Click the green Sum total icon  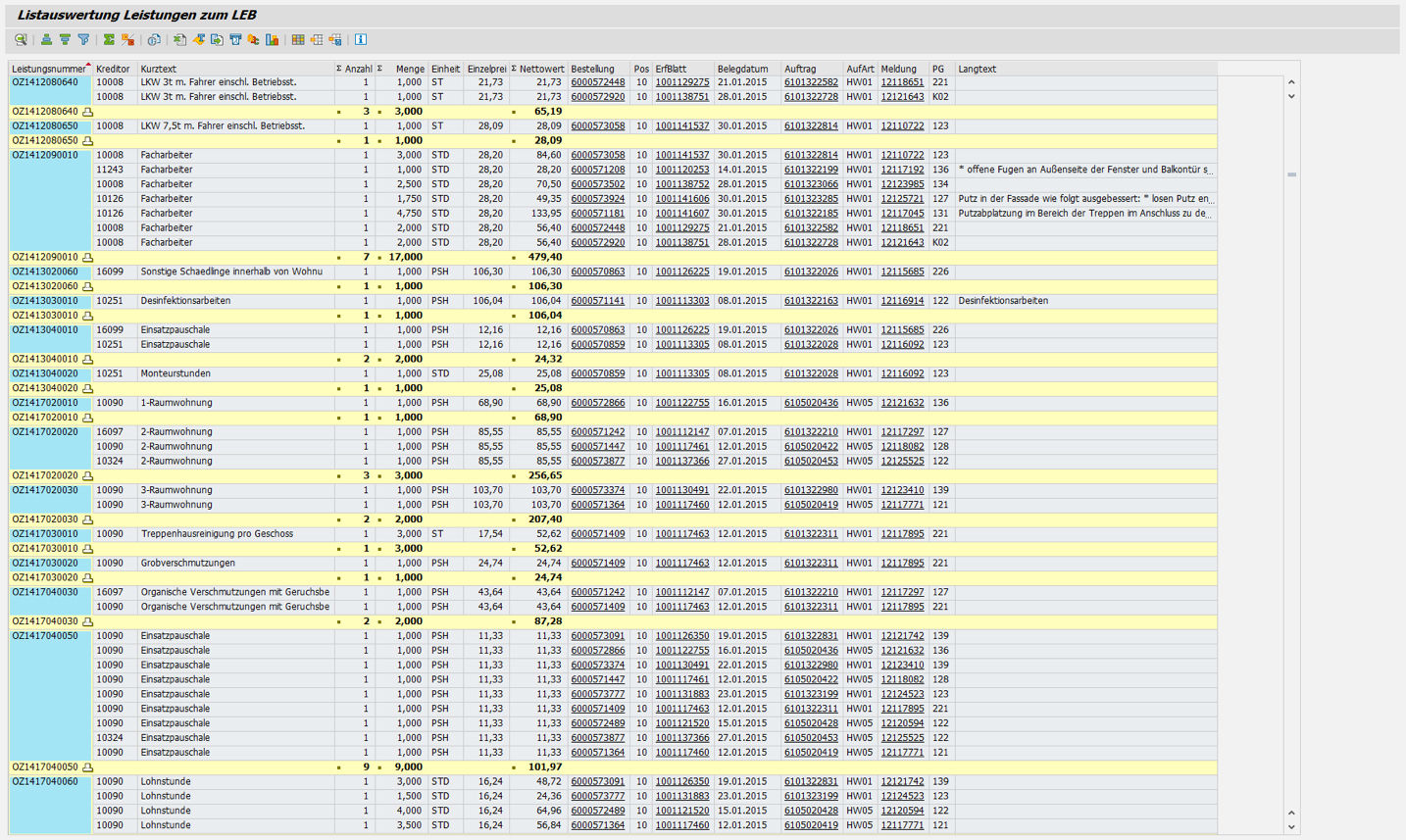click(x=109, y=40)
